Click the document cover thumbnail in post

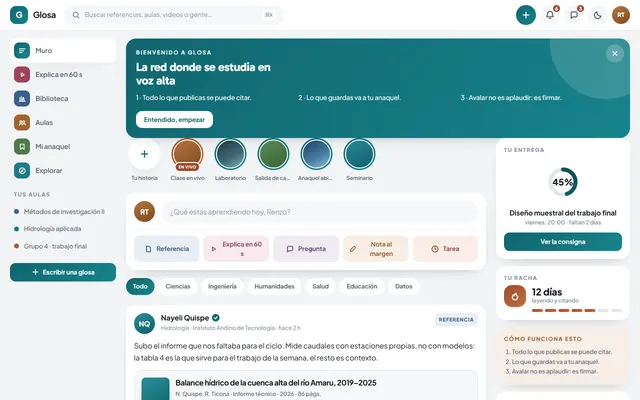coord(156,389)
